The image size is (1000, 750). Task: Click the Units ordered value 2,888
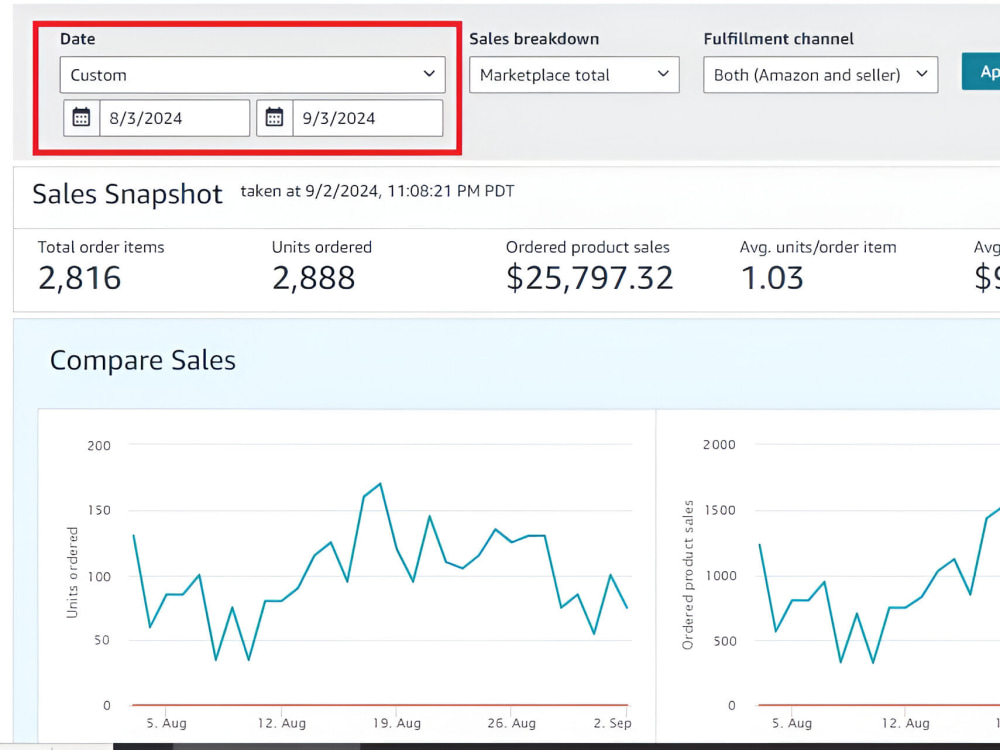coord(313,278)
